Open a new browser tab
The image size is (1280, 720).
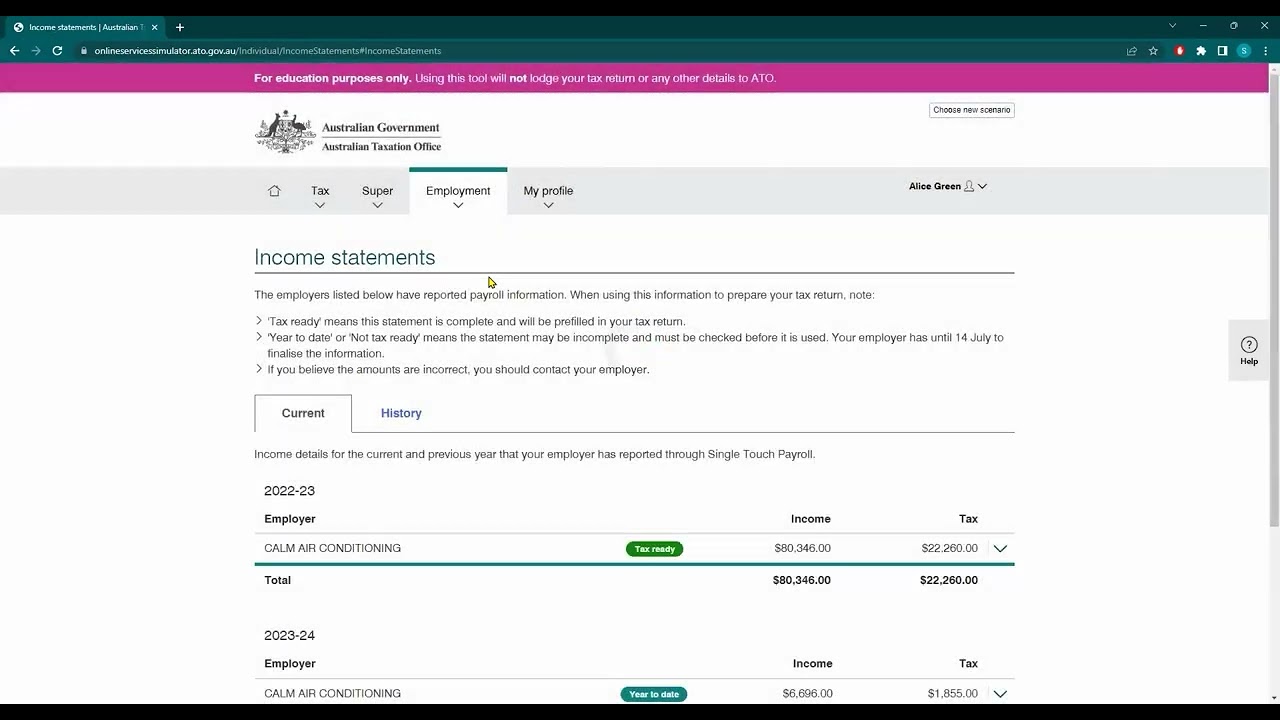(x=180, y=27)
